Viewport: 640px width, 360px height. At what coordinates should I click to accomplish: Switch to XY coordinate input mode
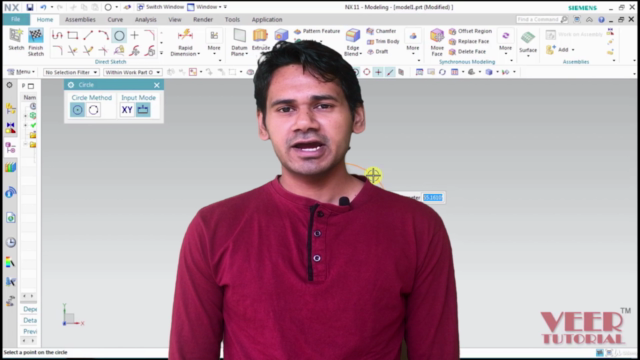pos(127,110)
